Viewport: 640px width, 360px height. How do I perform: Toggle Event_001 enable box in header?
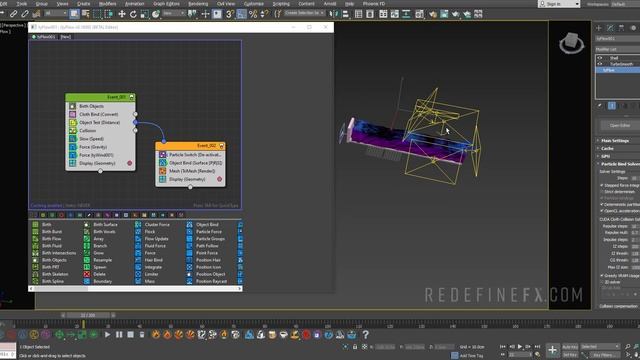tap(131, 97)
